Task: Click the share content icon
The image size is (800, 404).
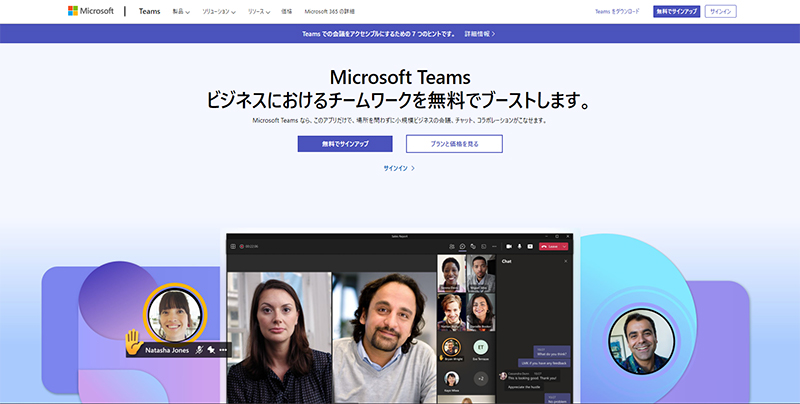Action: [x=530, y=246]
